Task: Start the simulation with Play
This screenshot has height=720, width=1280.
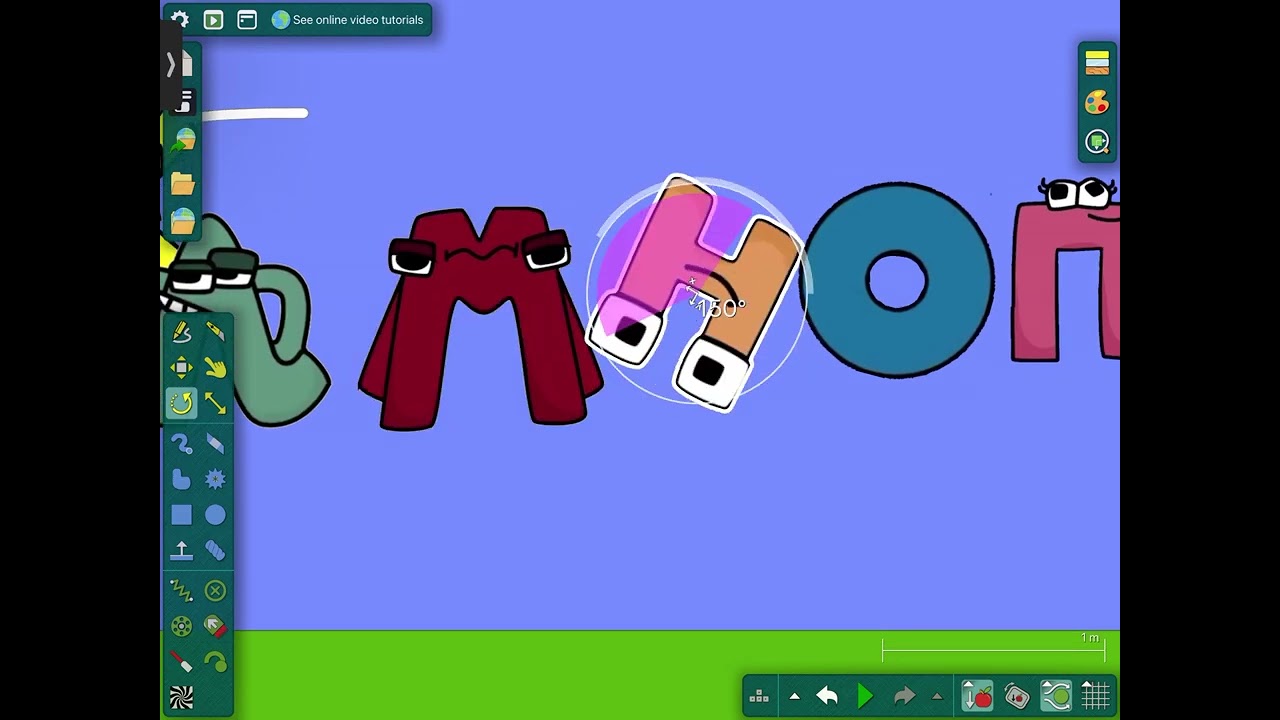Action: click(x=865, y=696)
